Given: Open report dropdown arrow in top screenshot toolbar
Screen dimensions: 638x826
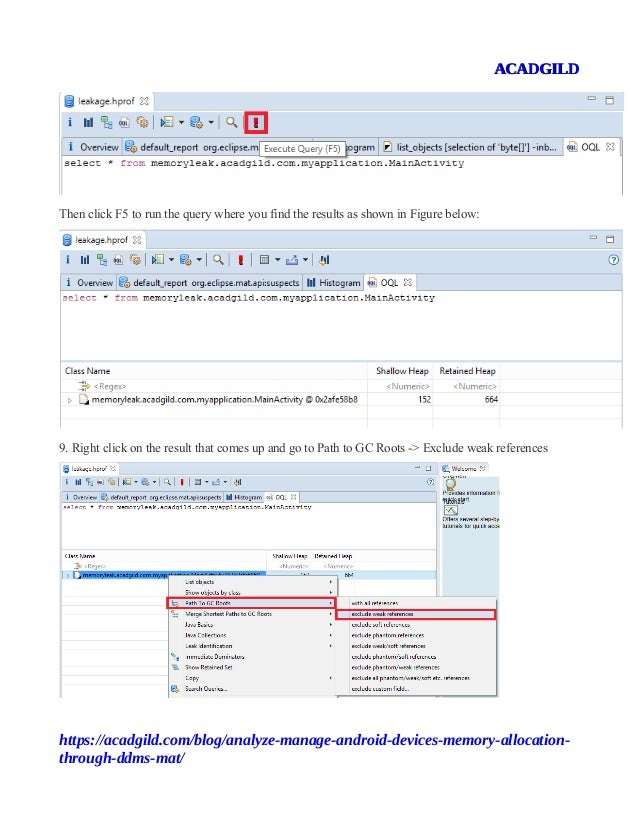Looking at the screenshot, I should coord(181,123).
